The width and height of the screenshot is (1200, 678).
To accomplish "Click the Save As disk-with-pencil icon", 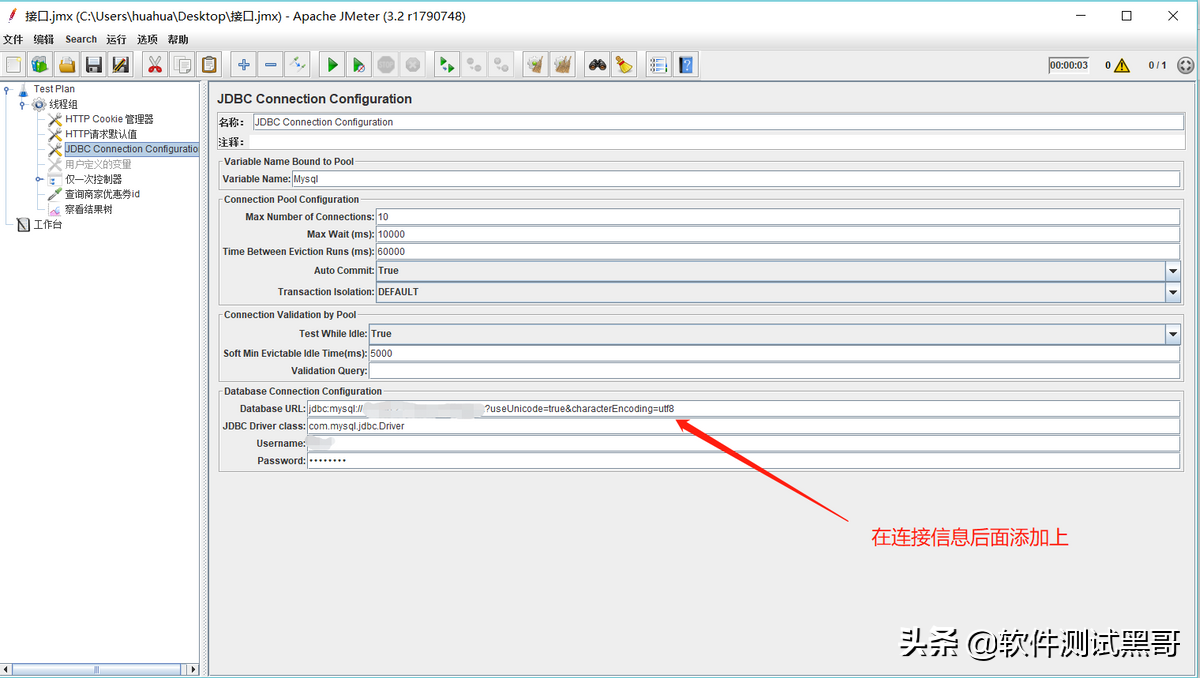I will [121, 65].
